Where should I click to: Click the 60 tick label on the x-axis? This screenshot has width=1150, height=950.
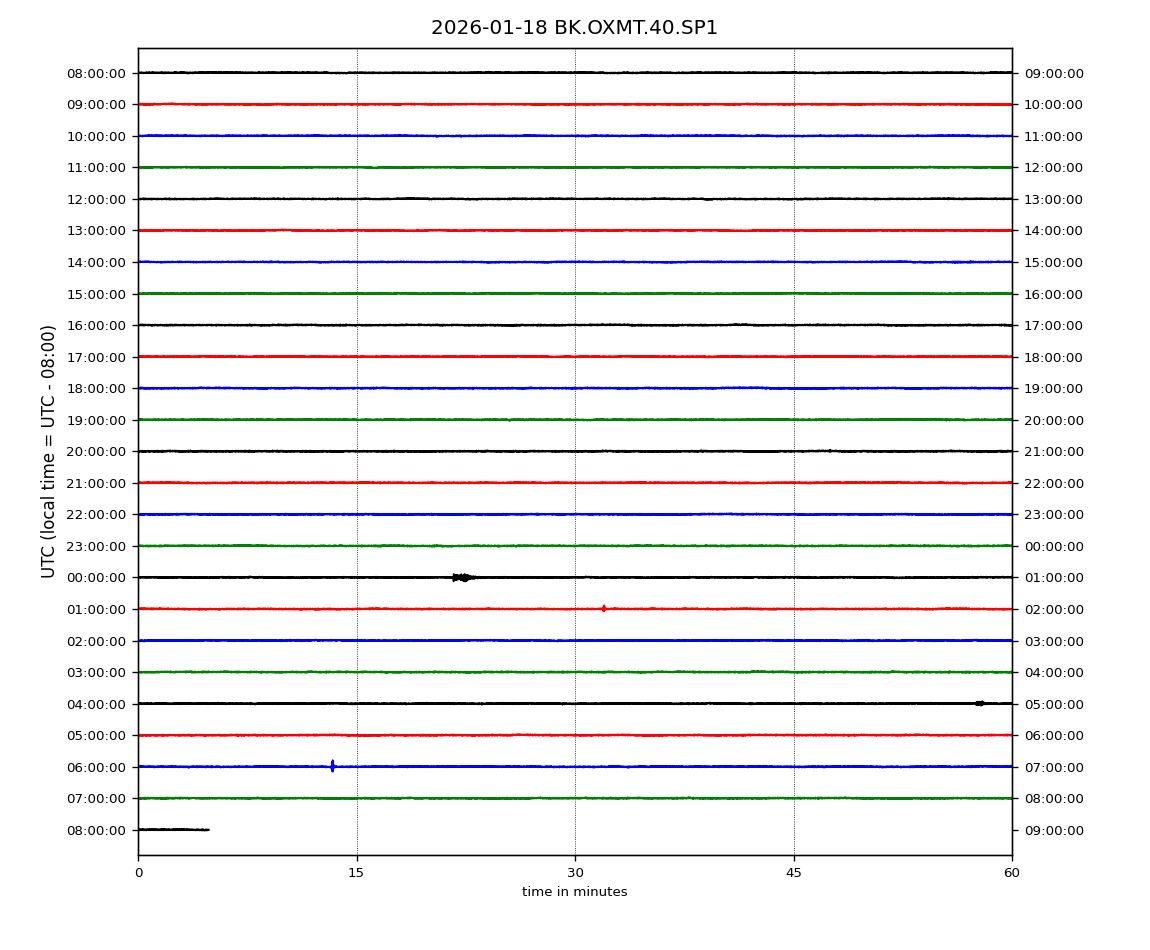click(1012, 873)
